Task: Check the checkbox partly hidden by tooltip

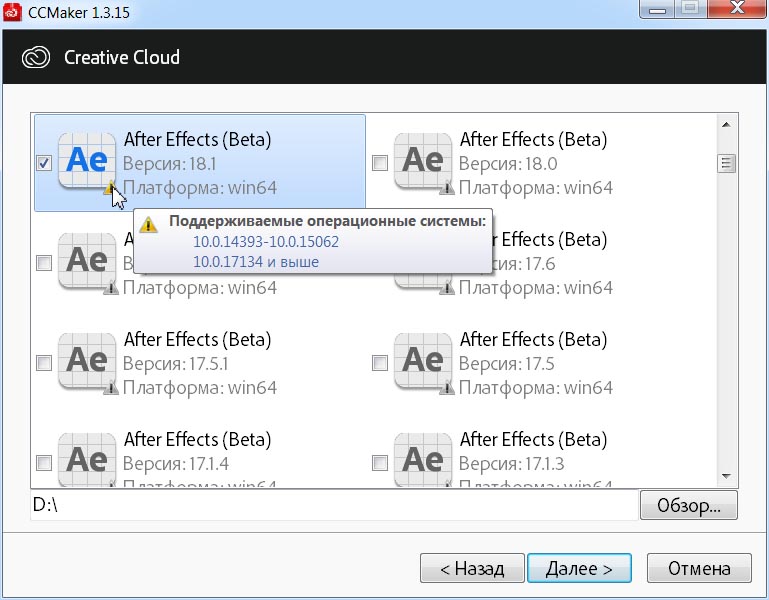Action: click(x=44, y=263)
